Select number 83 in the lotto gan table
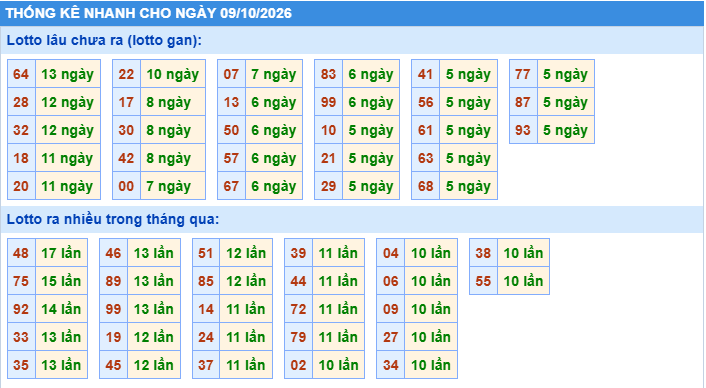The image size is (706, 388). 329,74
